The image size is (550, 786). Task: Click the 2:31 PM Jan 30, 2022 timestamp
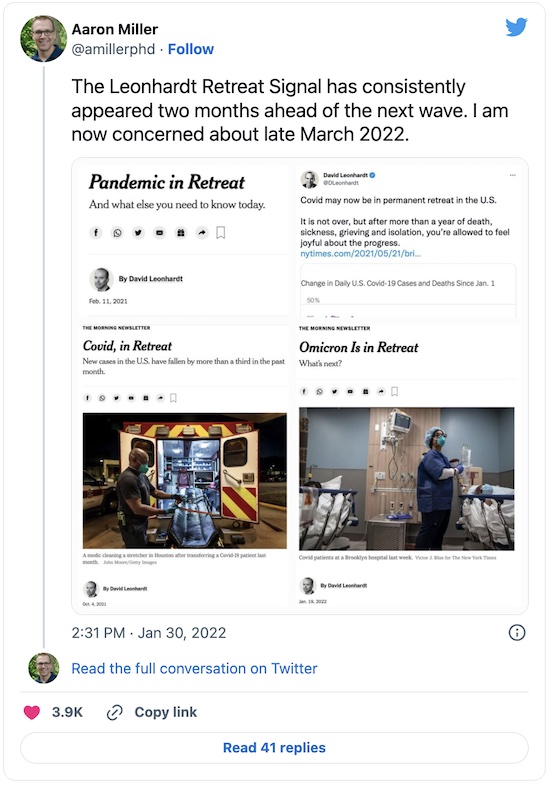pos(148,633)
